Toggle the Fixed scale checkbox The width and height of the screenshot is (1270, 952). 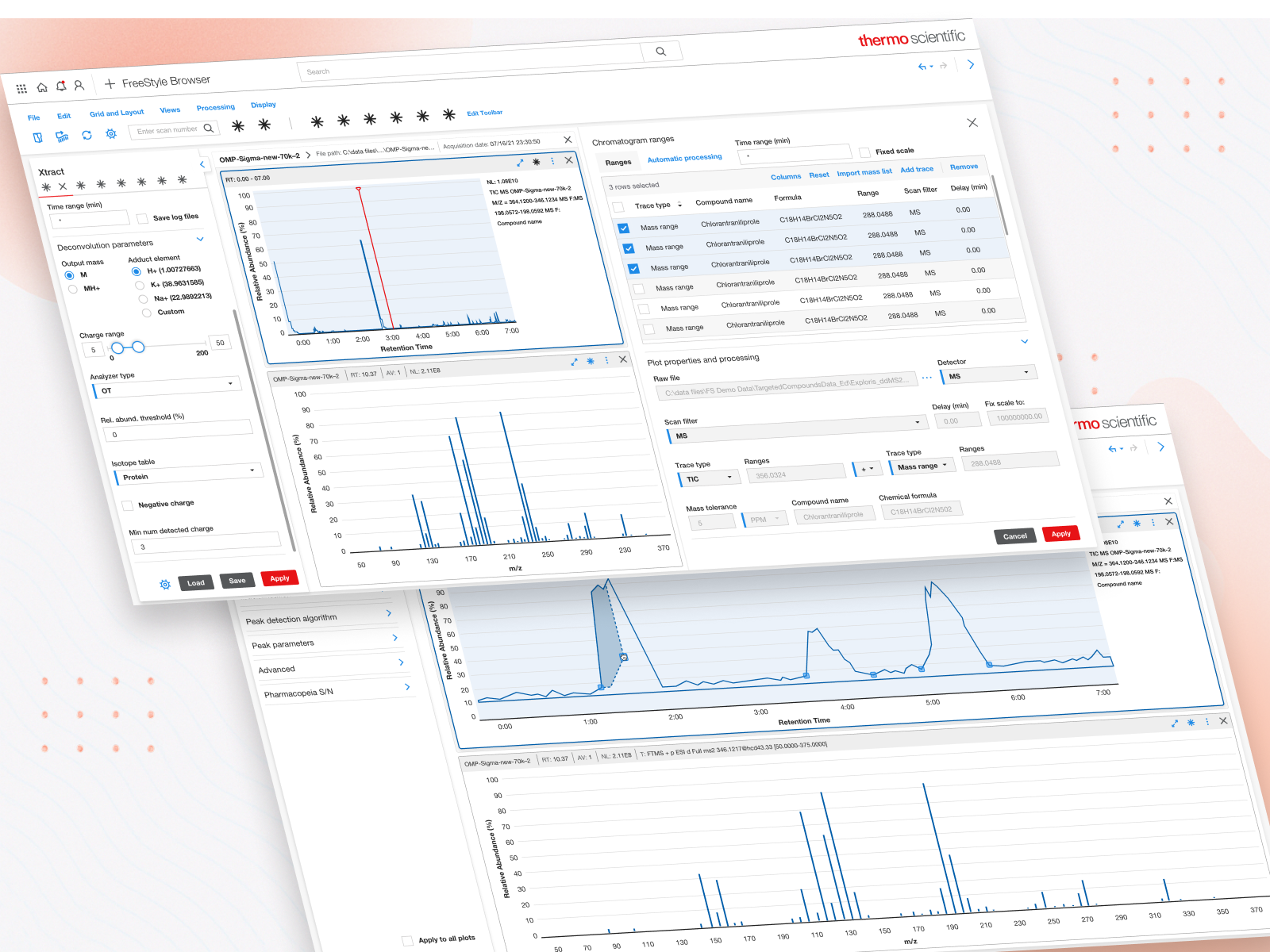(865, 152)
